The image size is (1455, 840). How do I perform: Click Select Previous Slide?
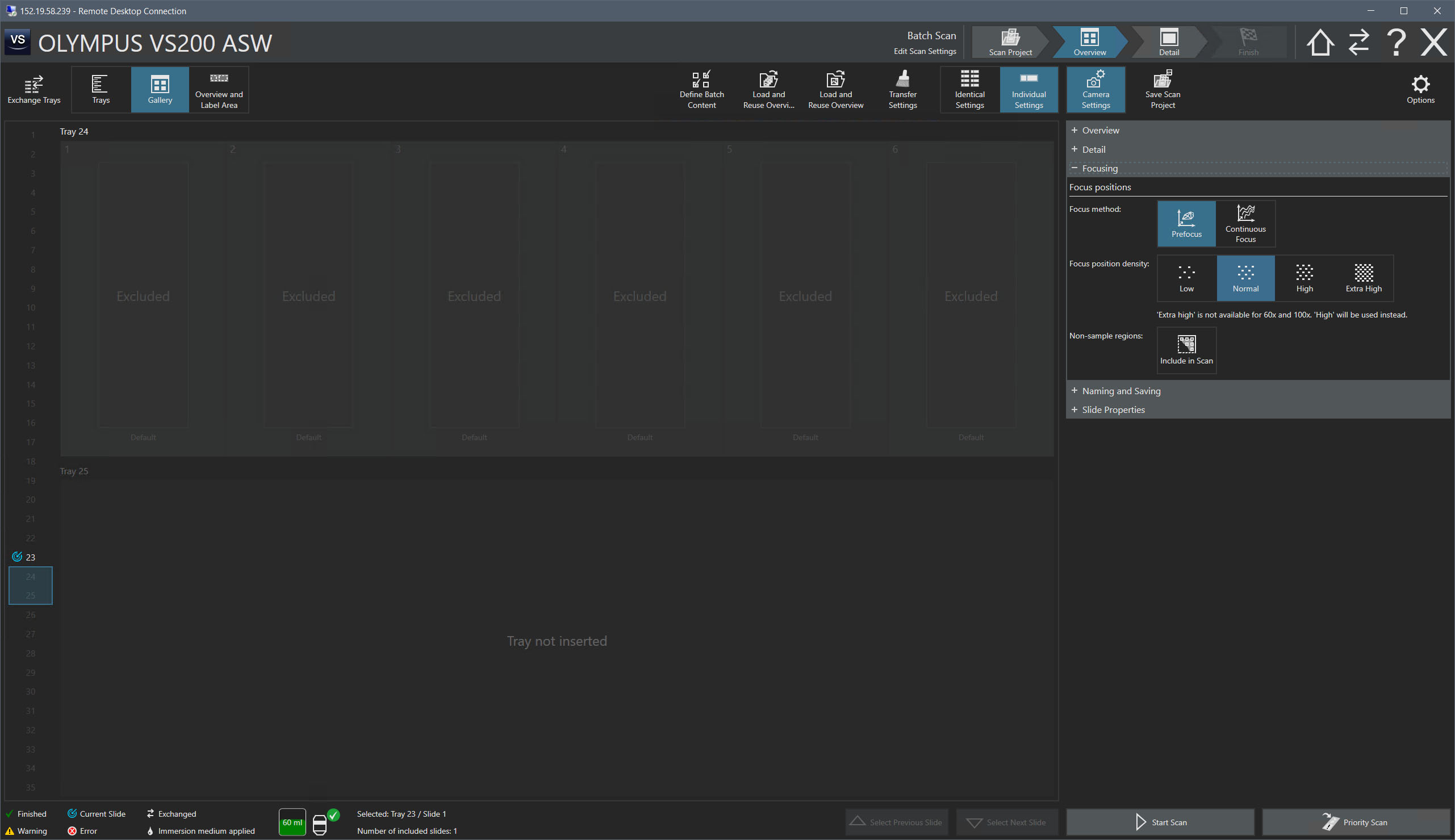pos(897,822)
